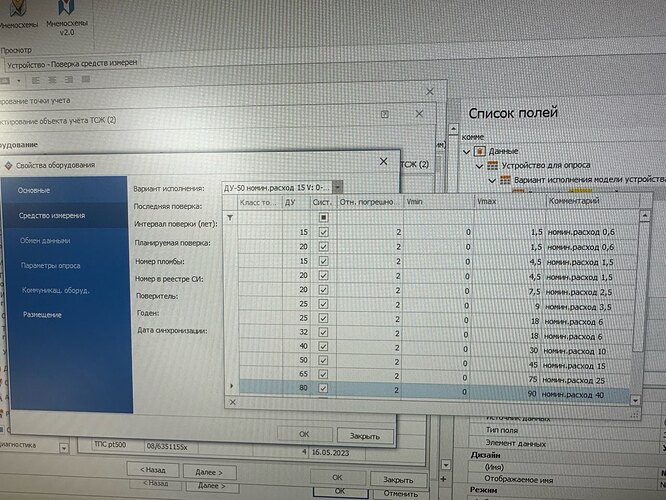The width and height of the screenshot is (666, 500).
Task: Toggle checkbox in row номин.расход 3,5
Action: (x=323, y=304)
